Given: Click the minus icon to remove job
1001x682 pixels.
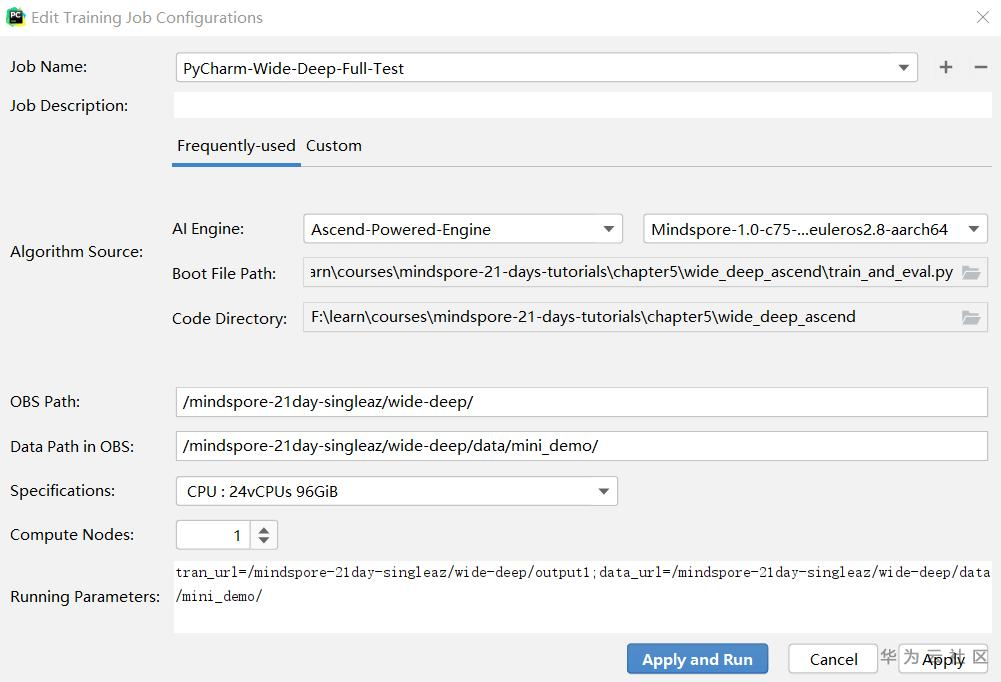Looking at the screenshot, I should coord(980,67).
